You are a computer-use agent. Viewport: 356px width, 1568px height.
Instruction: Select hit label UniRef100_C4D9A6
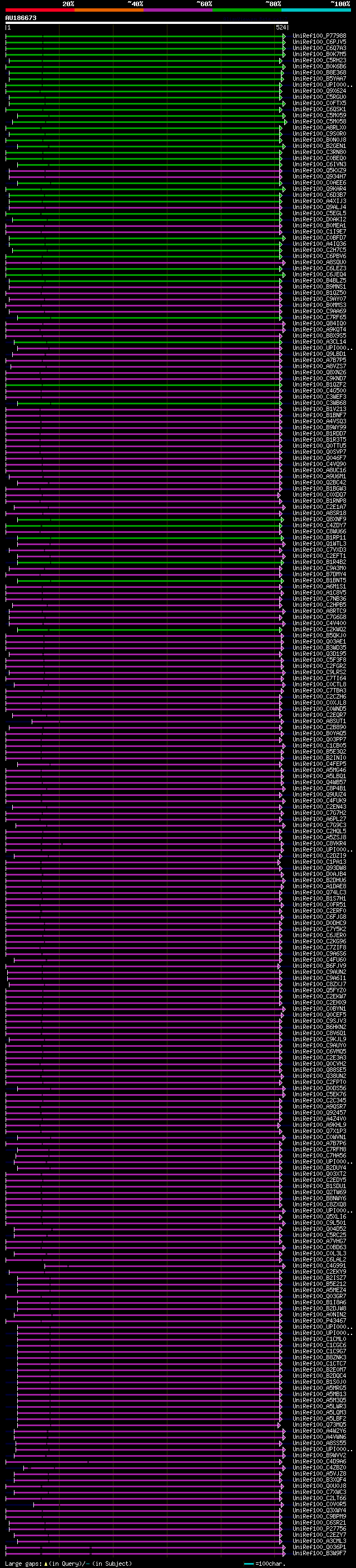(x=319, y=1461)
